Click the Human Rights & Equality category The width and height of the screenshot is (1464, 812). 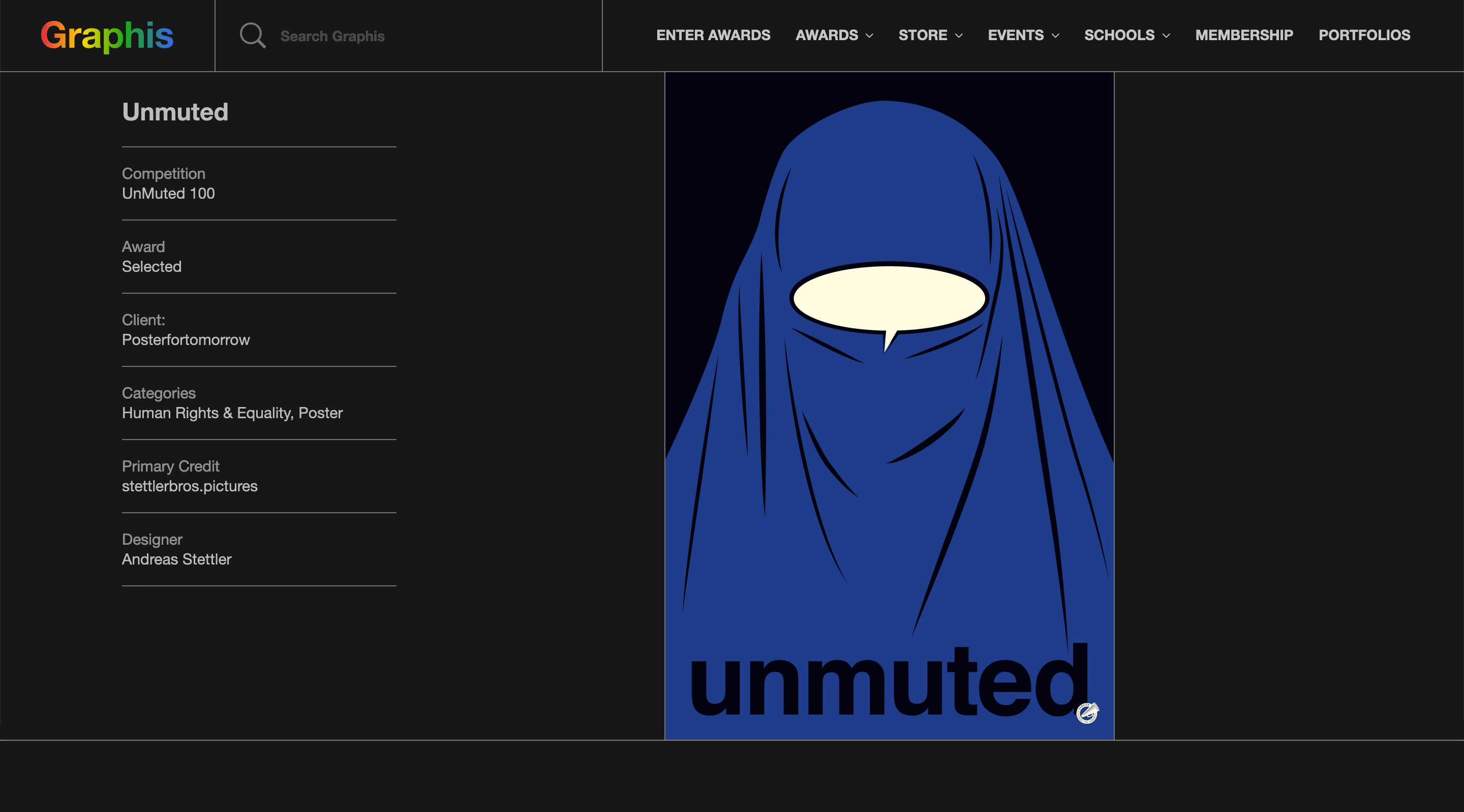206,413
